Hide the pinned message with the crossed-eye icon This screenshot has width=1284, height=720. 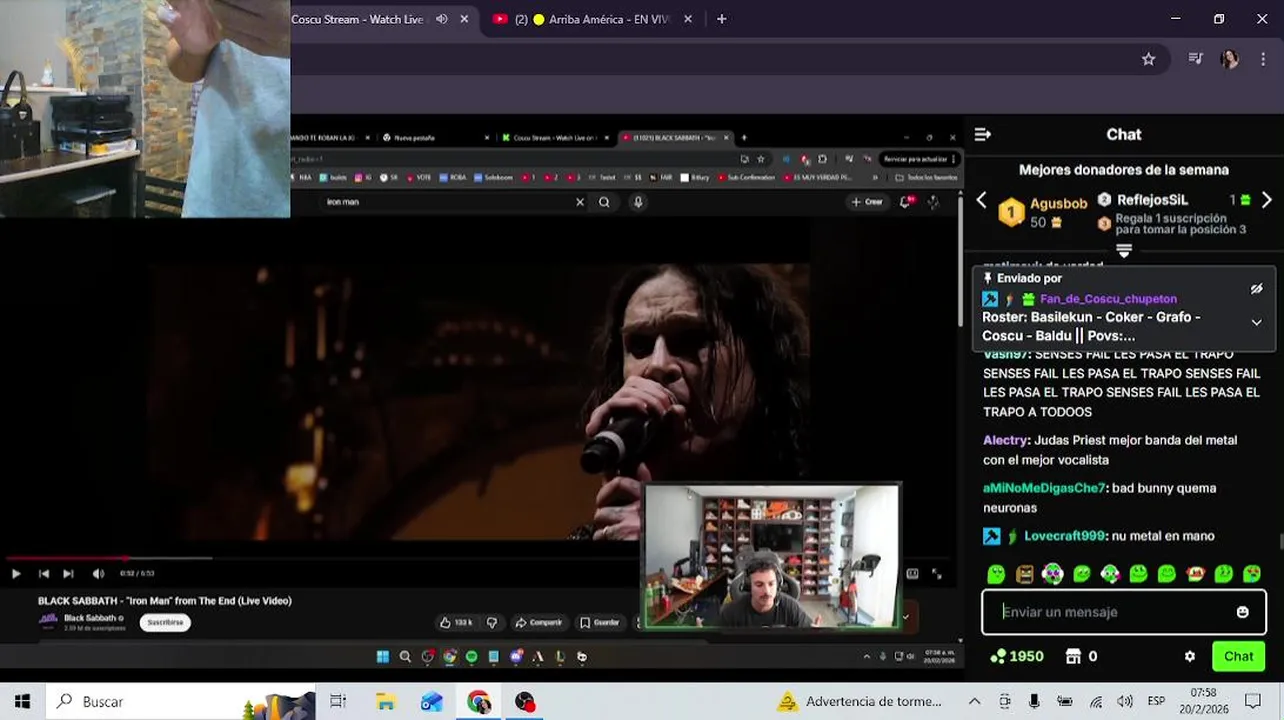(x=1256, y=289)
